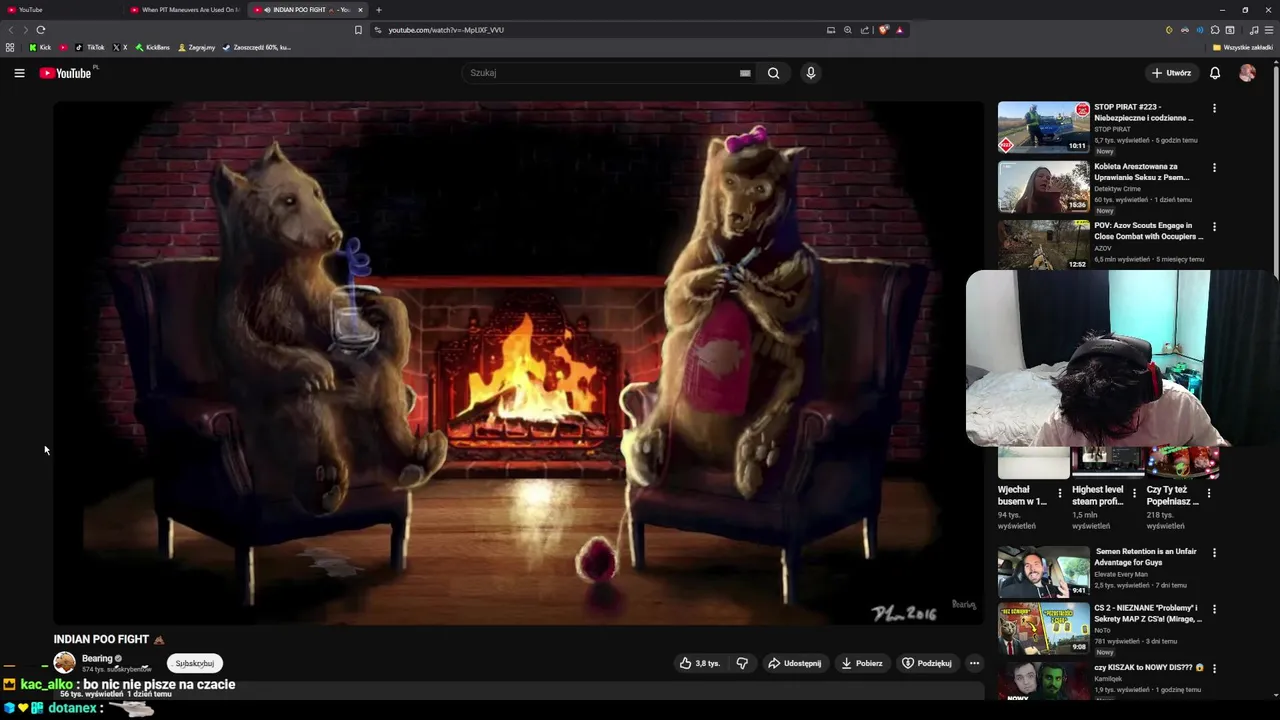The height and width of the screenshot is (720, 1280).
Task: Open a new browser tab
Action: click(379, 10)
